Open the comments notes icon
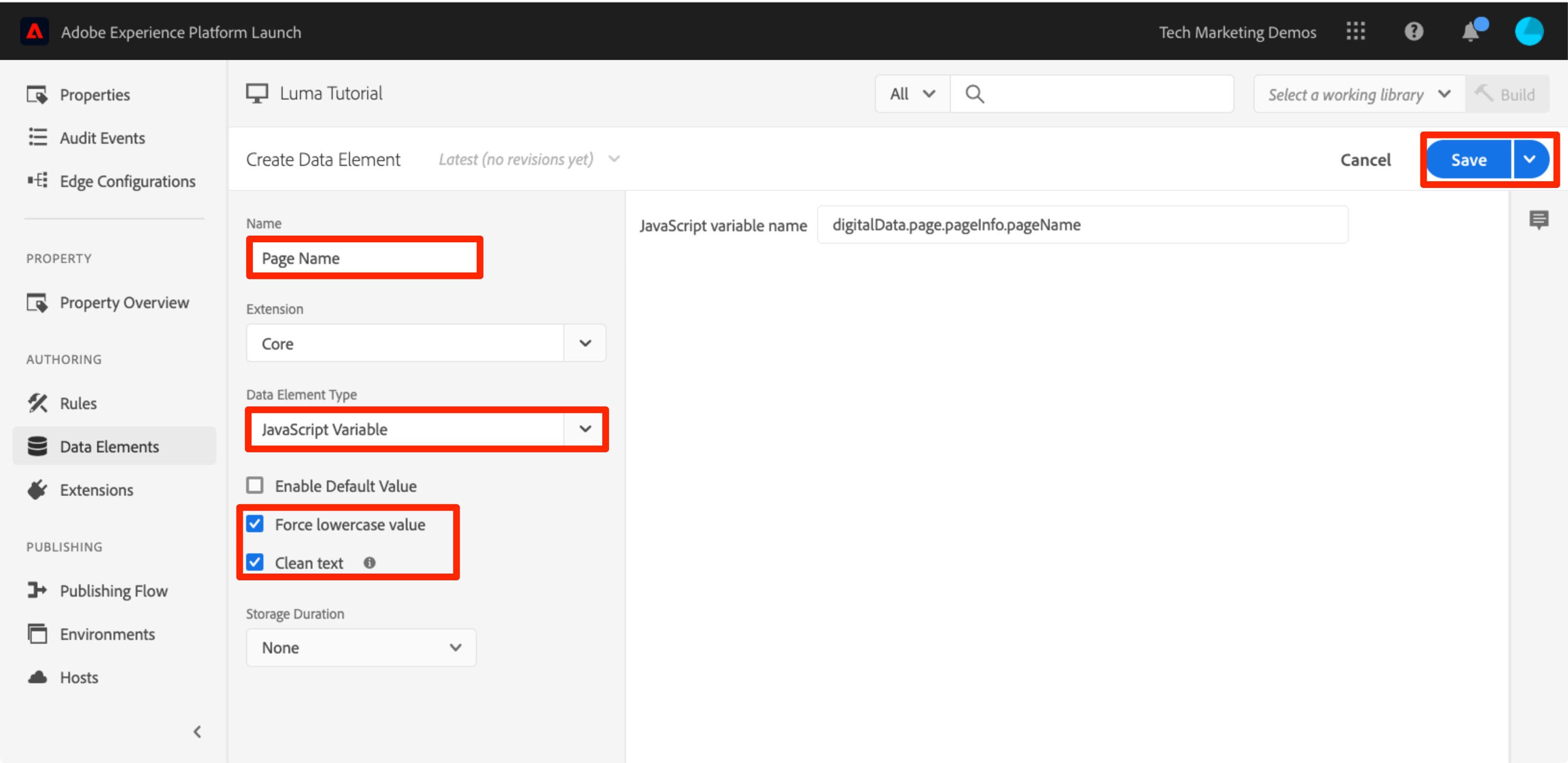 (x=1539, y=219)
